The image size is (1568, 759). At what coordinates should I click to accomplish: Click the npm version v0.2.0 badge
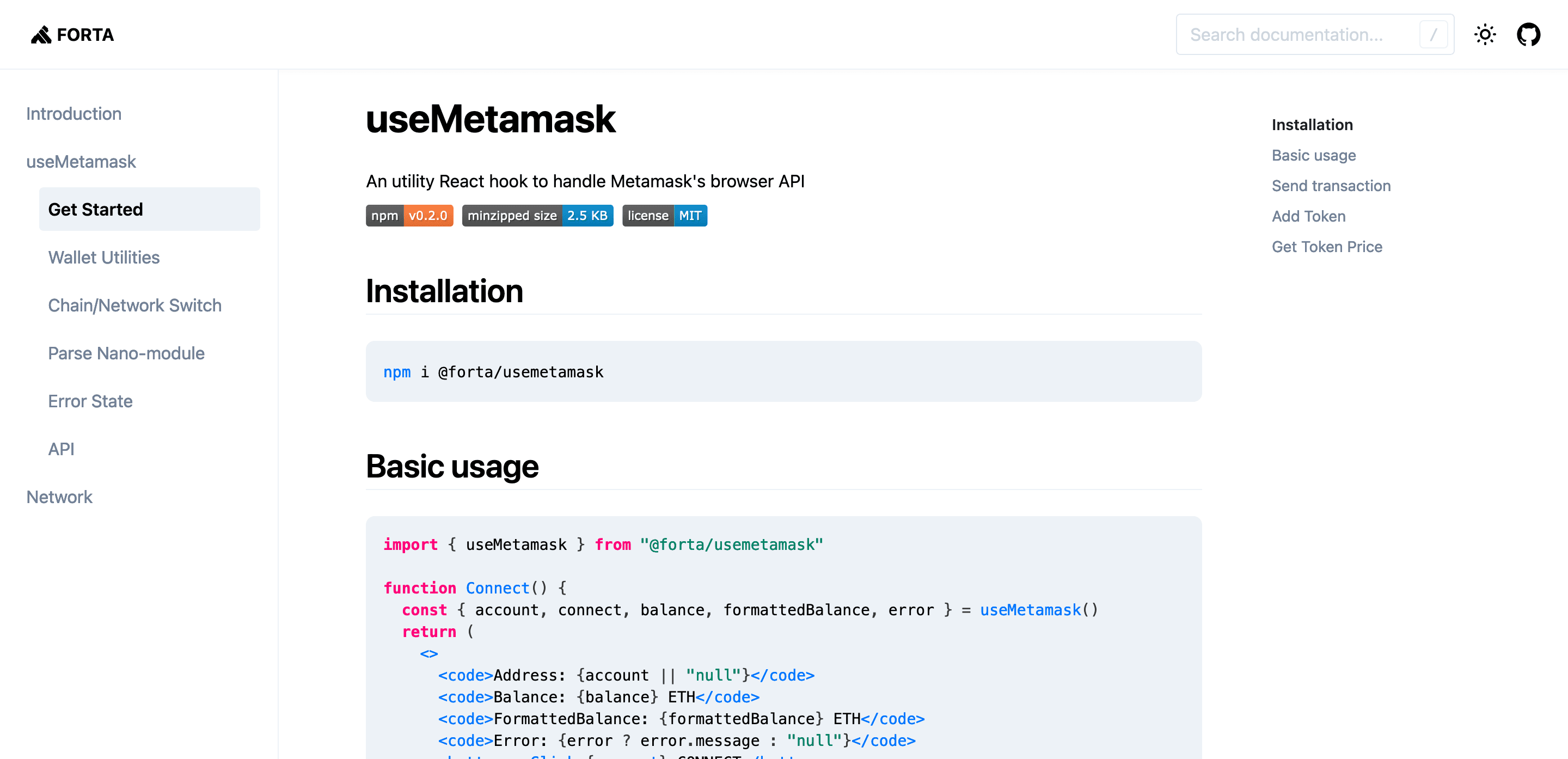pos(409,216)
